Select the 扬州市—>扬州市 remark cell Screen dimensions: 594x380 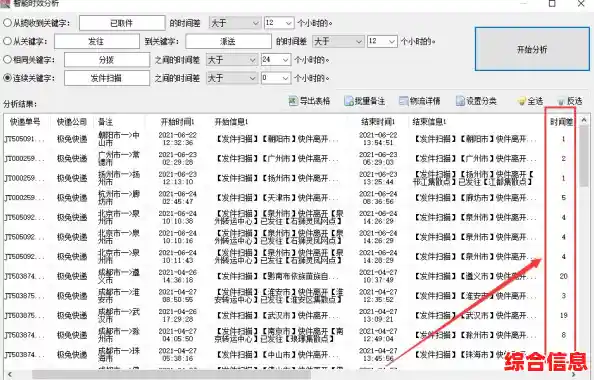(x=119, y=178)
